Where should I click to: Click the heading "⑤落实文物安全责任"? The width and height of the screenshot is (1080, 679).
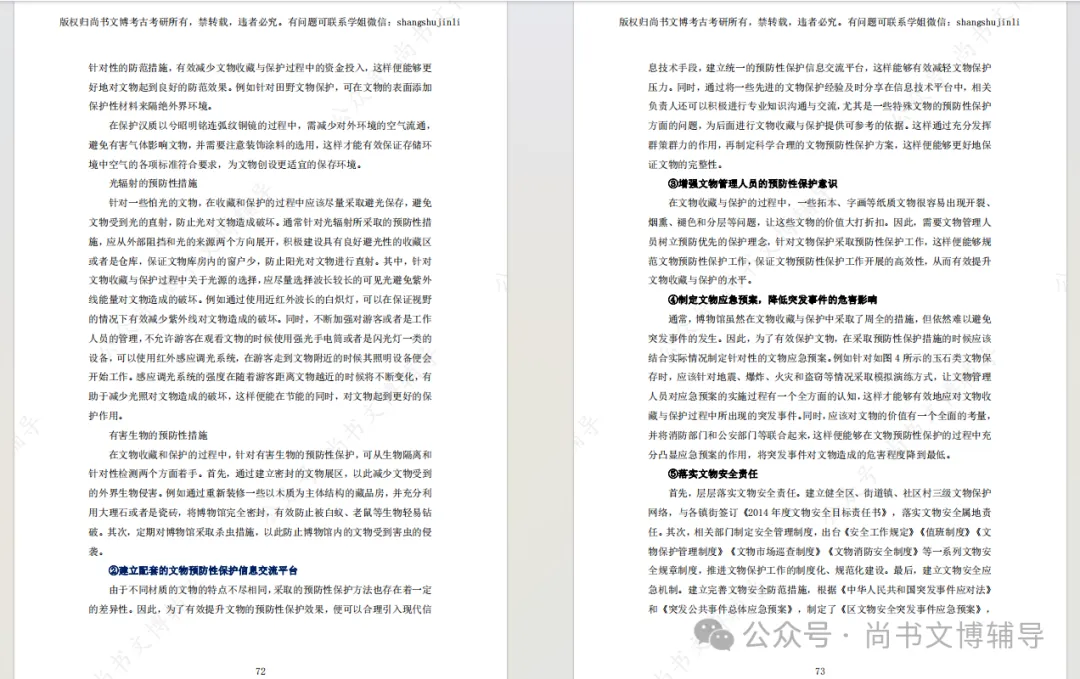(x=712, y=474)
